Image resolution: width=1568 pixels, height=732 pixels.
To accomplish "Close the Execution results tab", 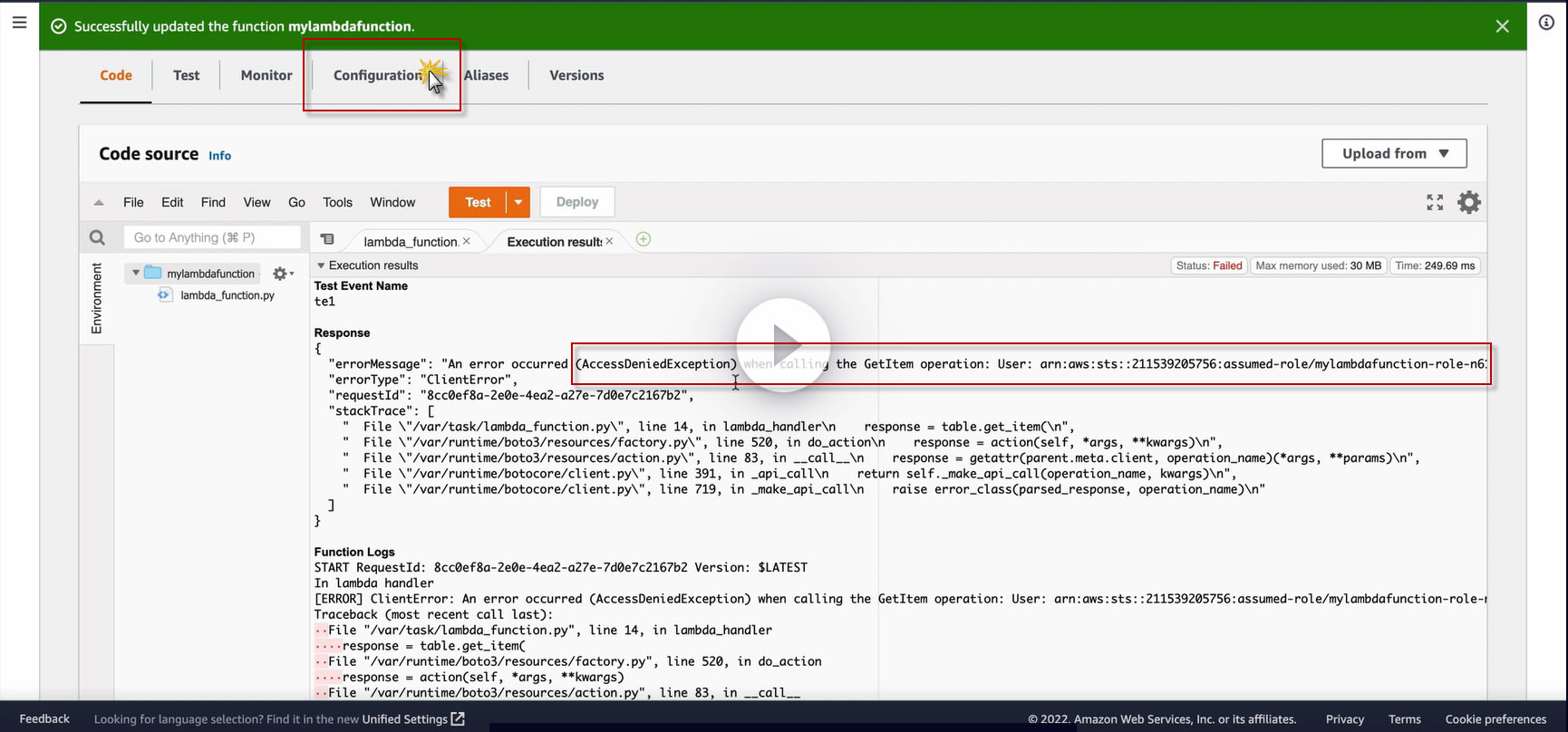I will 610,241.
